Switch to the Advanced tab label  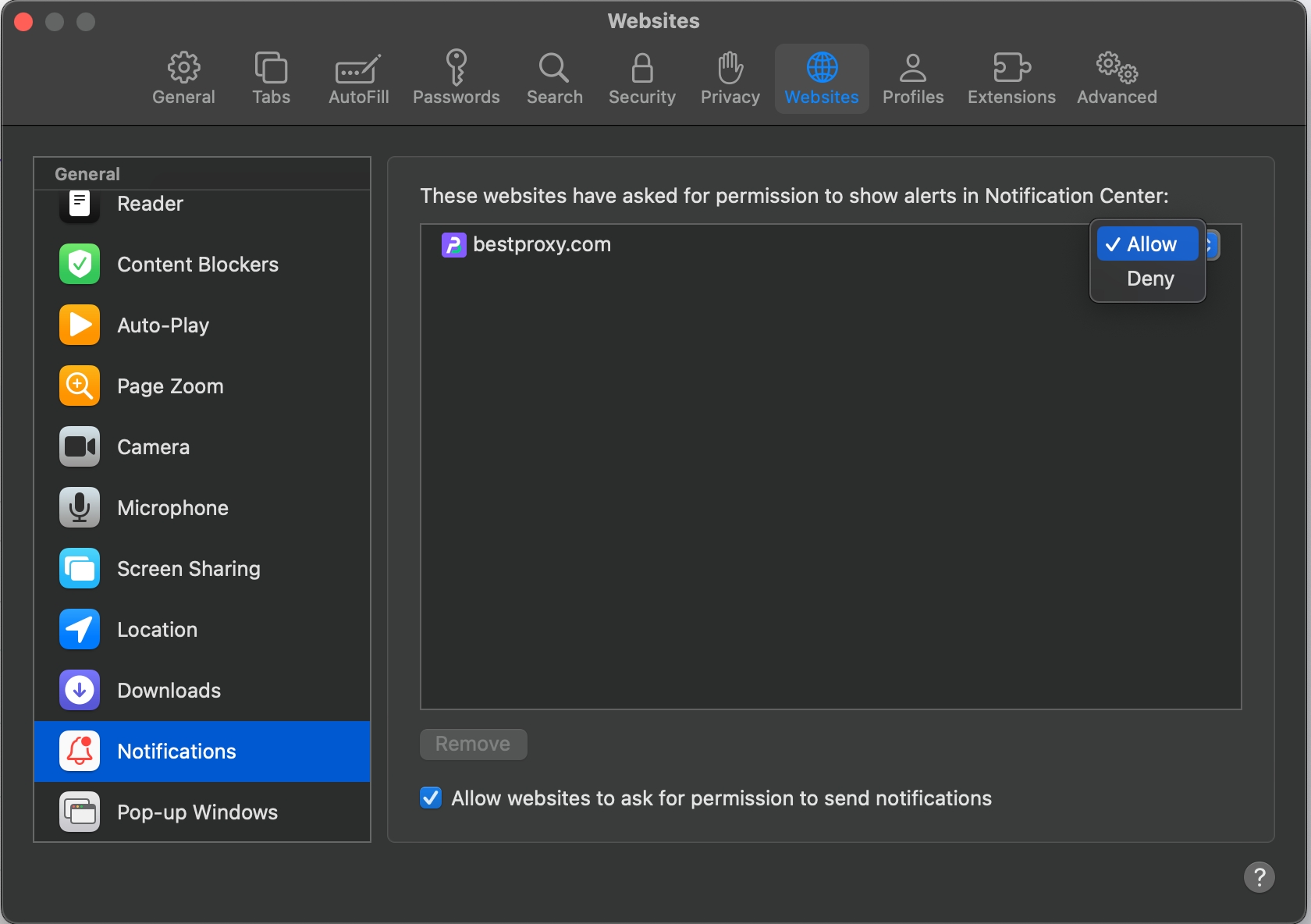click(1117, 98)
